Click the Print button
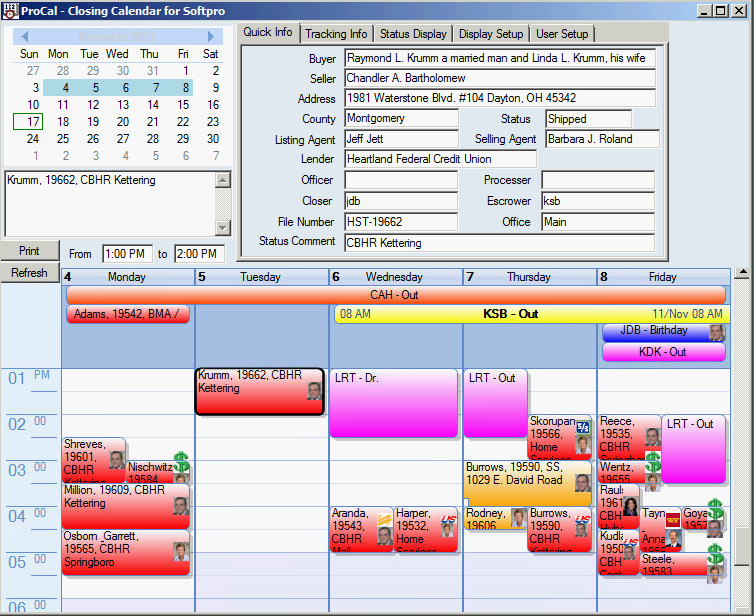The image size is (754, 616). coord(29,251)
